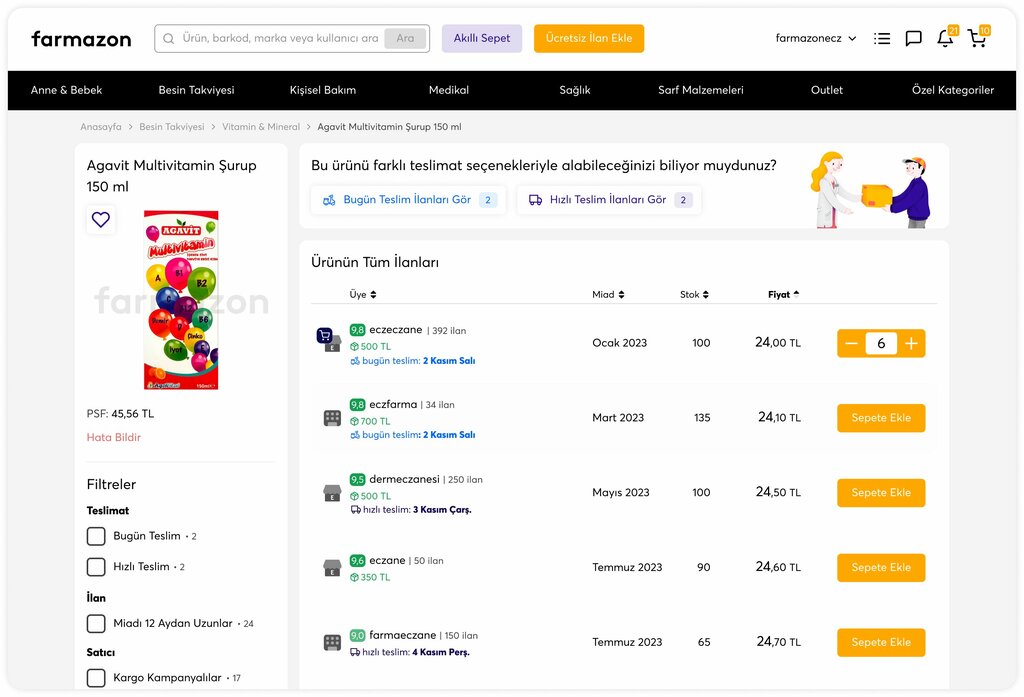Open the notifications bell

(944, 39)
